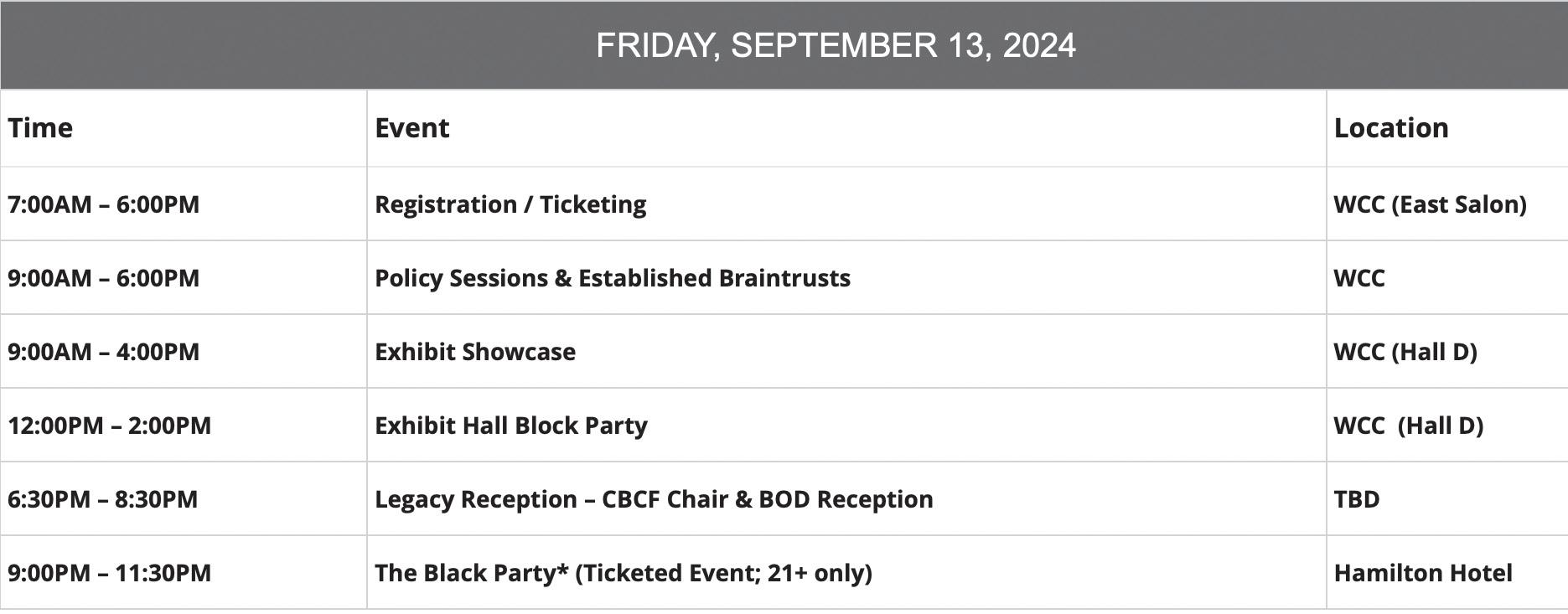Click the Hamilton Hotel location

1422,573
